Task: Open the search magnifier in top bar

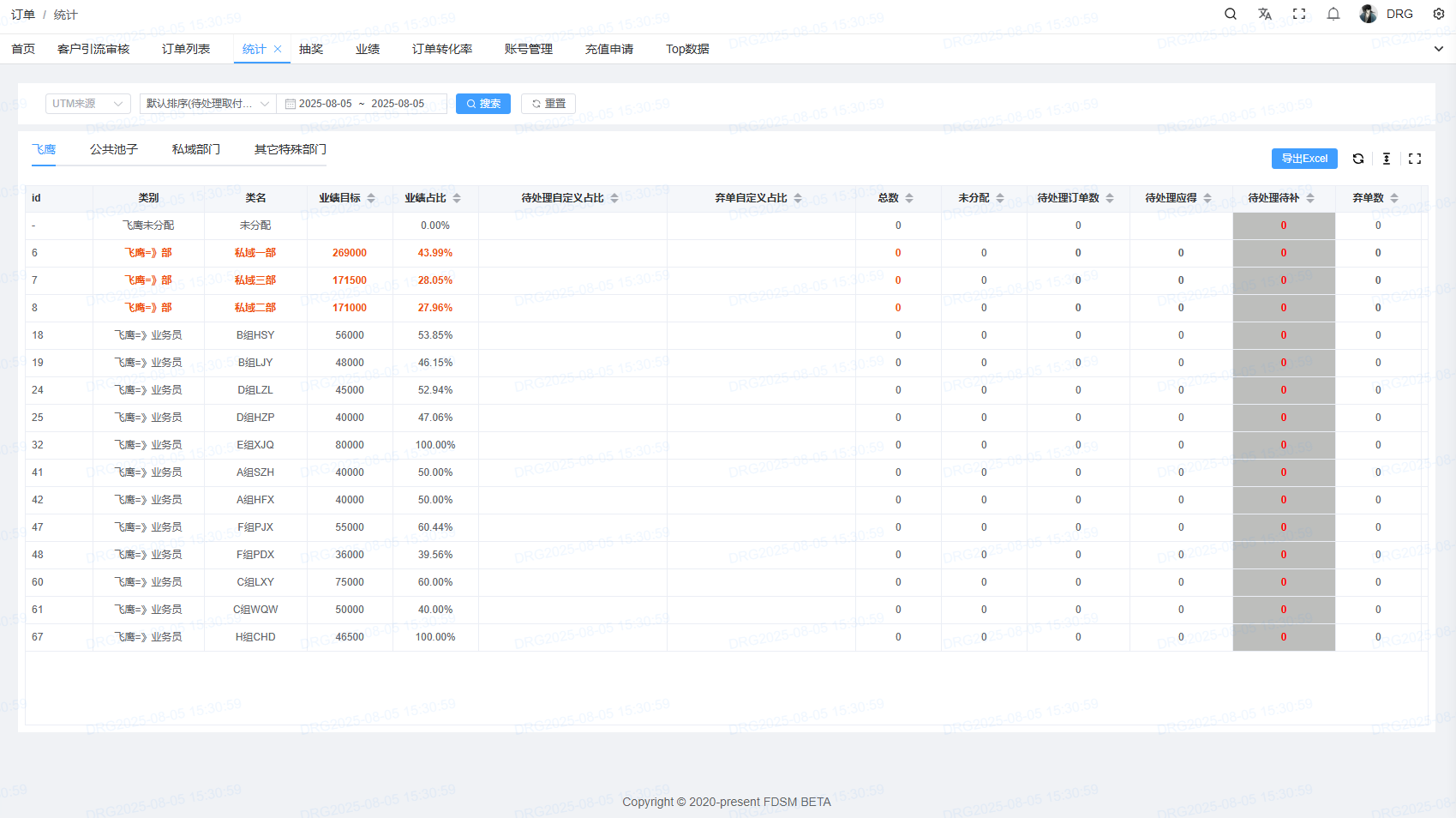Action: click(1231, 14)
